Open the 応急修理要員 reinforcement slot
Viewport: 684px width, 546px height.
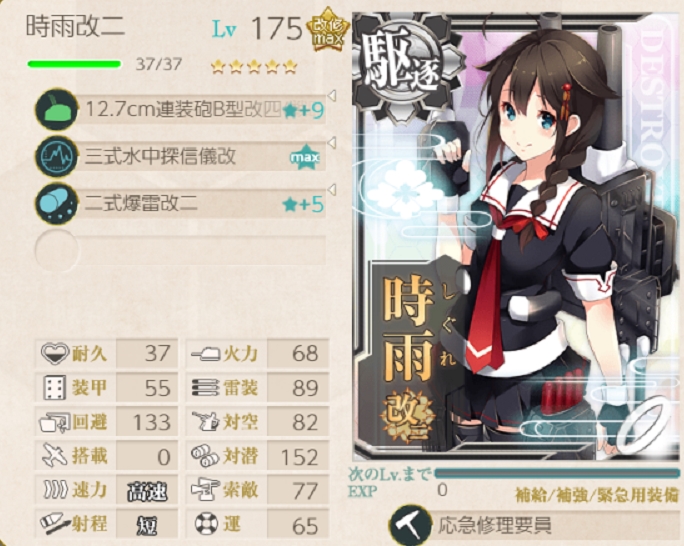coord(534,526)
